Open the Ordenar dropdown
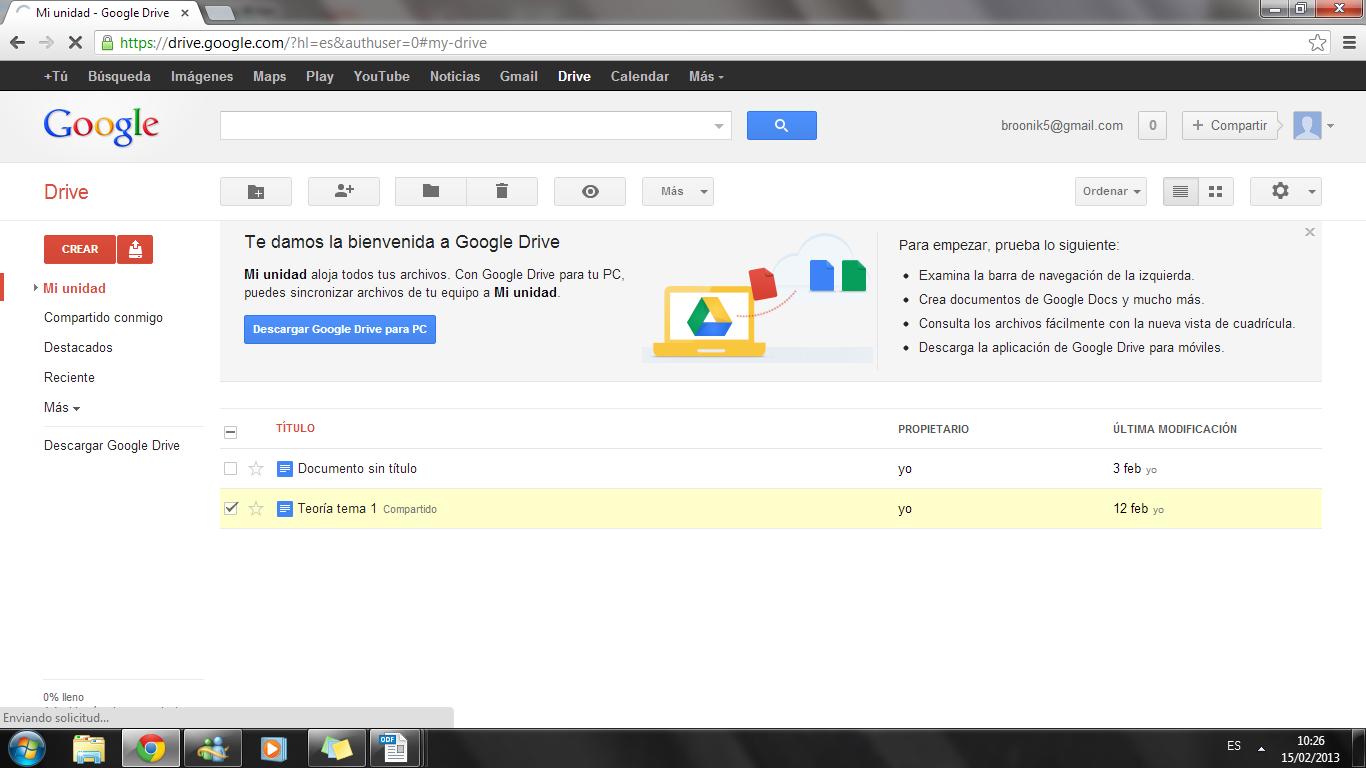1366x768 pixels. point(1111,191)
